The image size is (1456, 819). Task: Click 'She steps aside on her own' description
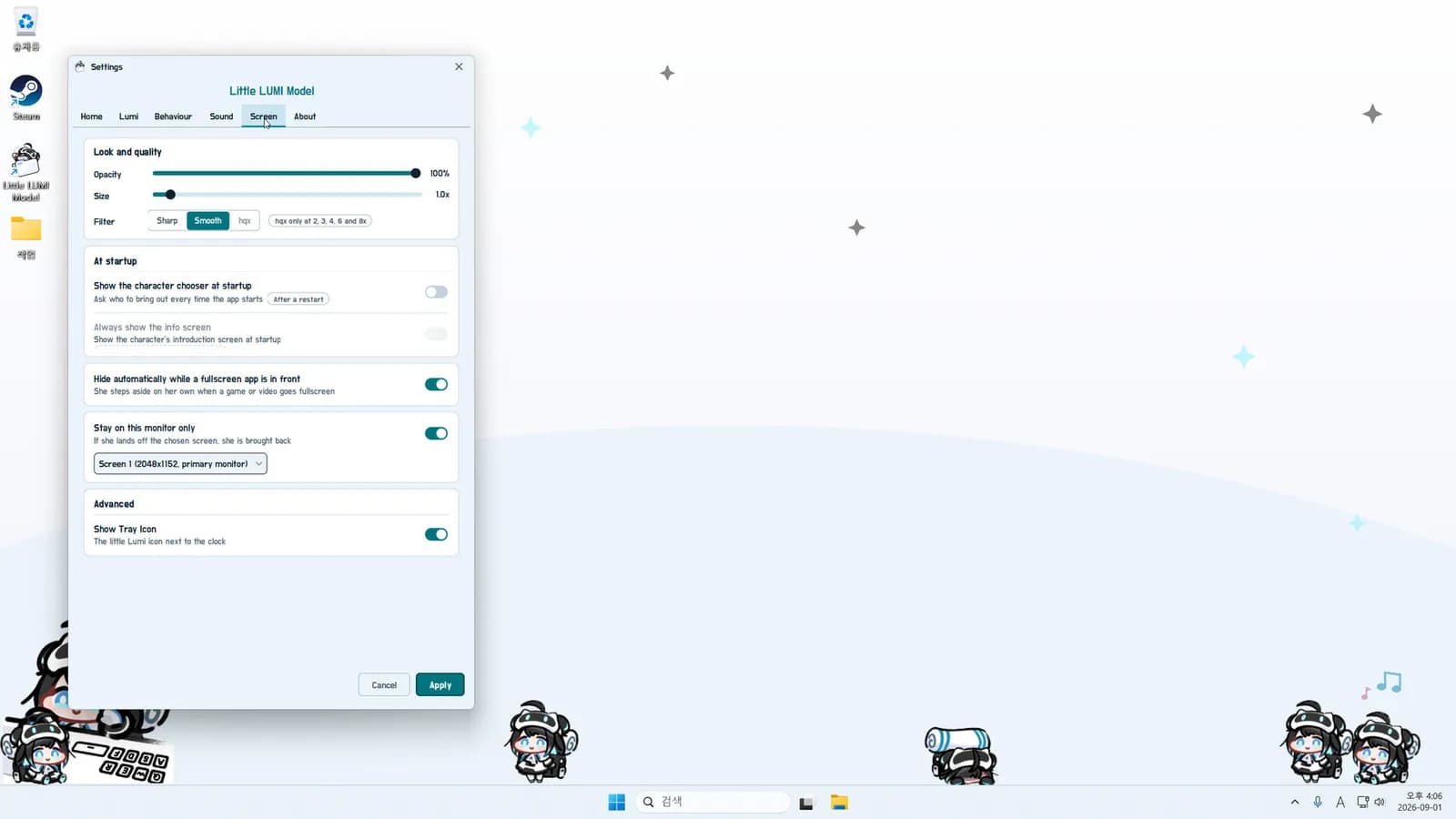point(214,391)
